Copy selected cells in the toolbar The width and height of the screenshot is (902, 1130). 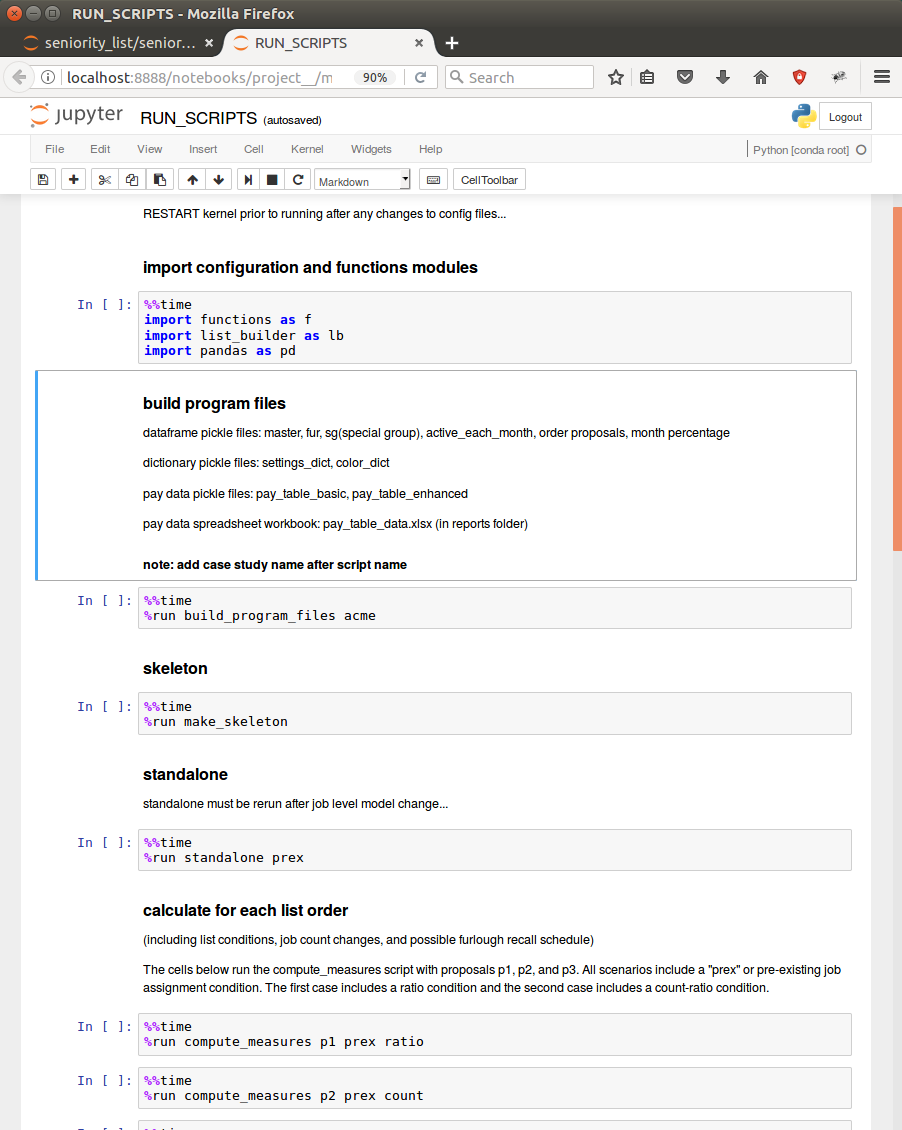click(x=132, y=180)
